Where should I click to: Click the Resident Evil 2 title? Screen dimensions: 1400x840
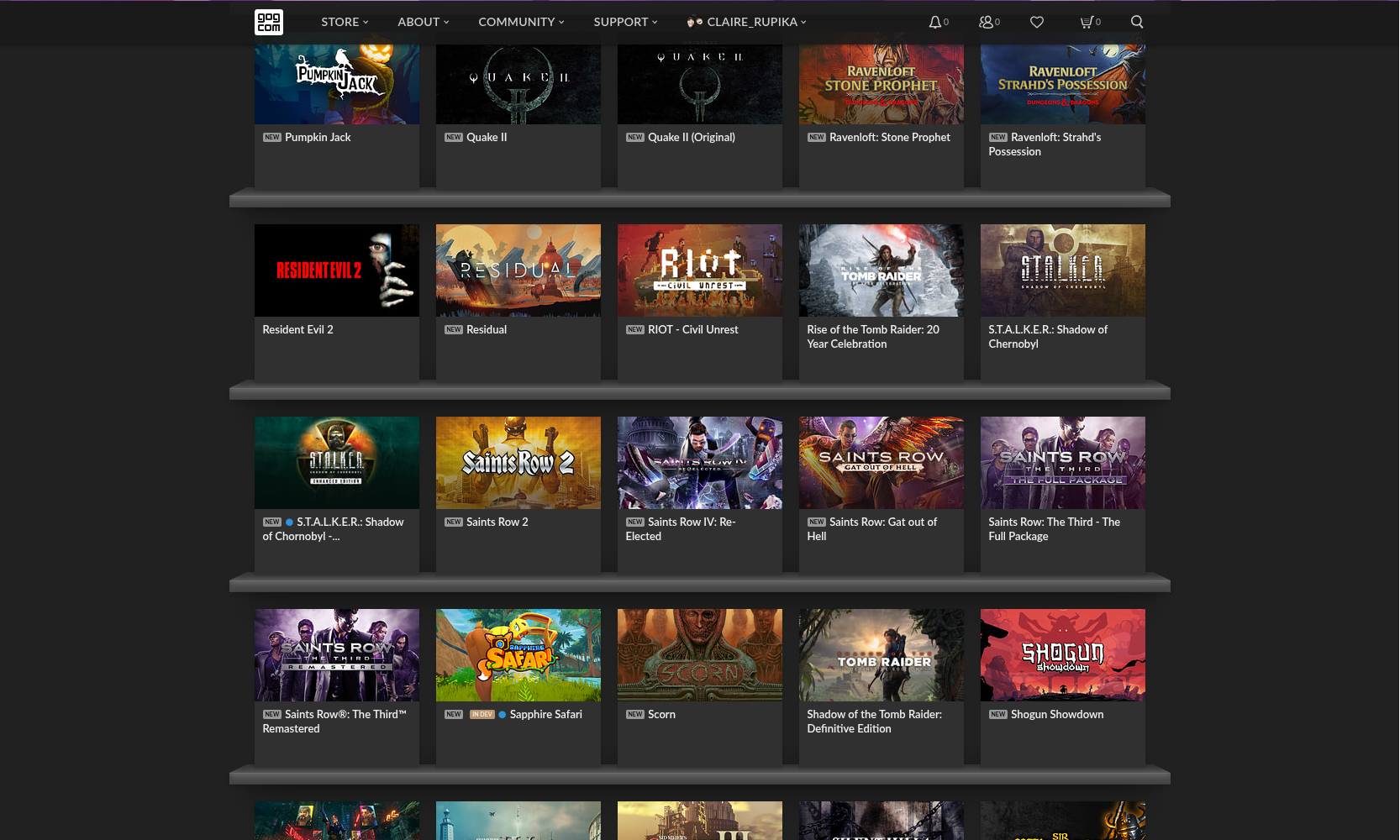click(x=297, y=329)
